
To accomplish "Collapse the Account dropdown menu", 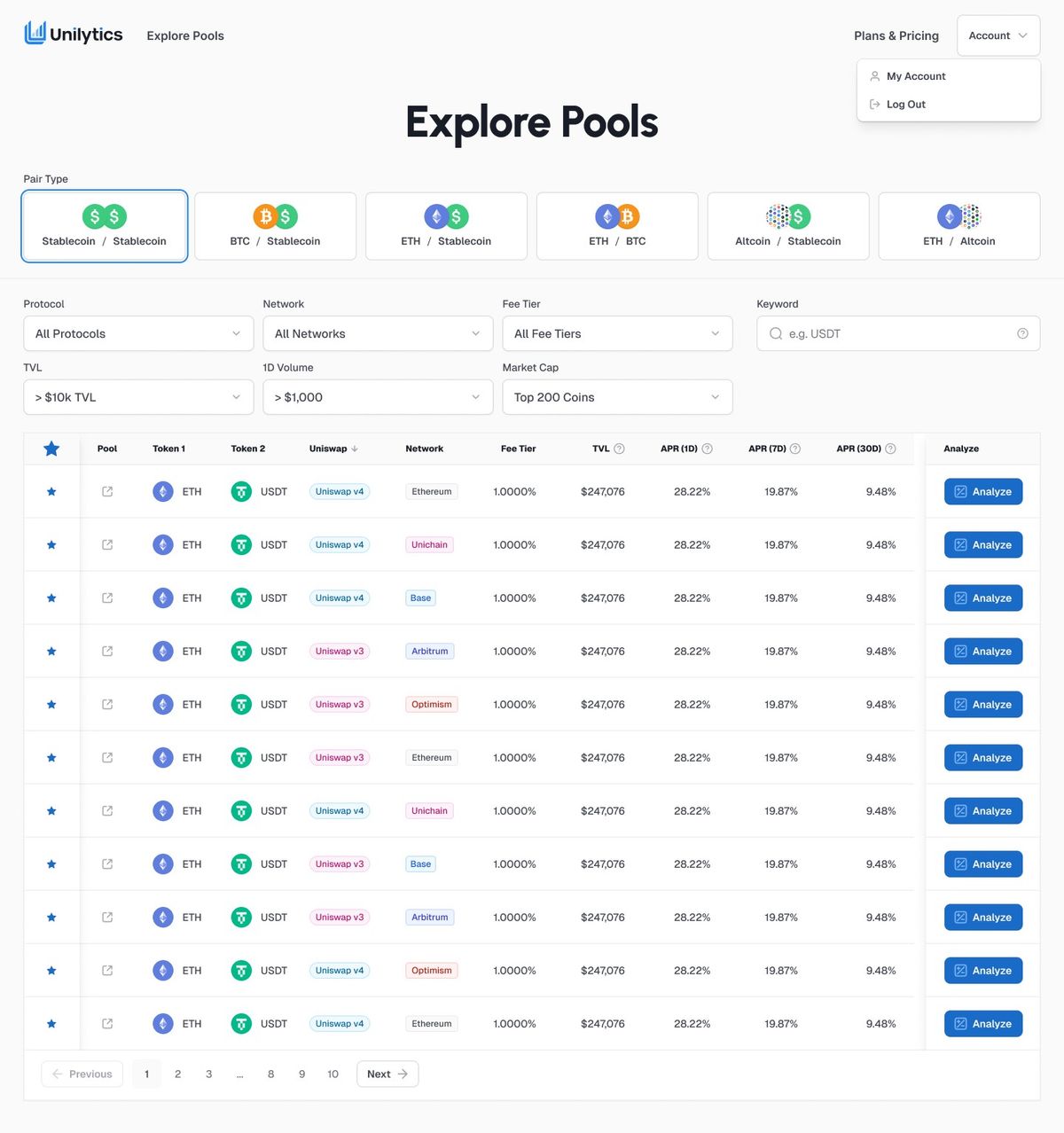I will [x=998, y=35].
